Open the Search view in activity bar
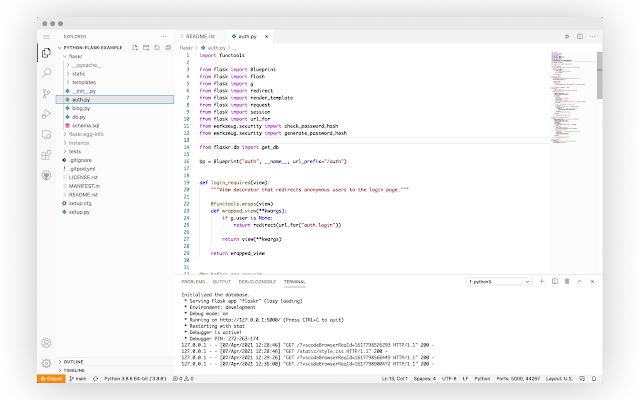Viewport: 640px width, 400px height. [46, 73]
